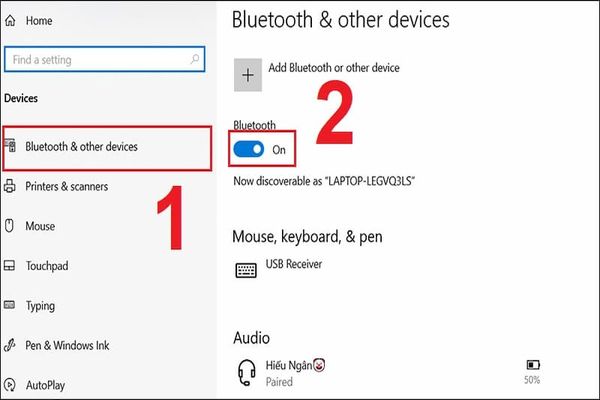600x400 pixels.
Task: Click the Pen & Windows Ink icon
Action: point(9,346)
